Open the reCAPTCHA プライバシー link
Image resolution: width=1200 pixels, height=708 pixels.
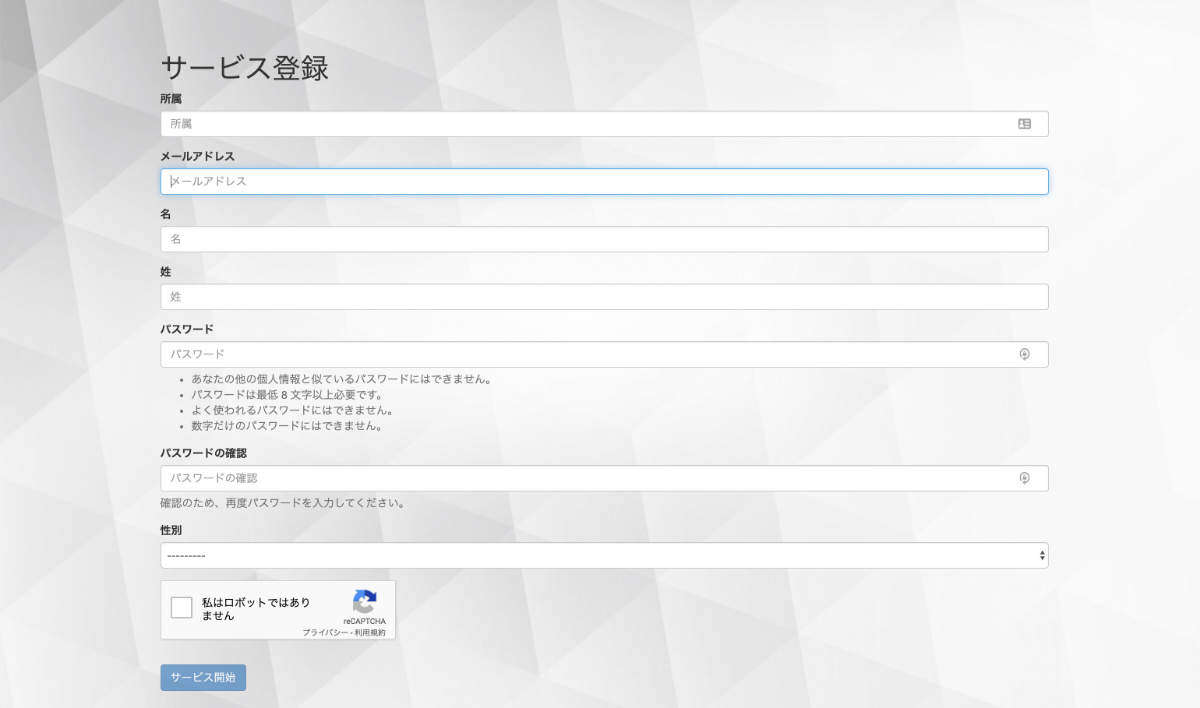pos(325,633)
